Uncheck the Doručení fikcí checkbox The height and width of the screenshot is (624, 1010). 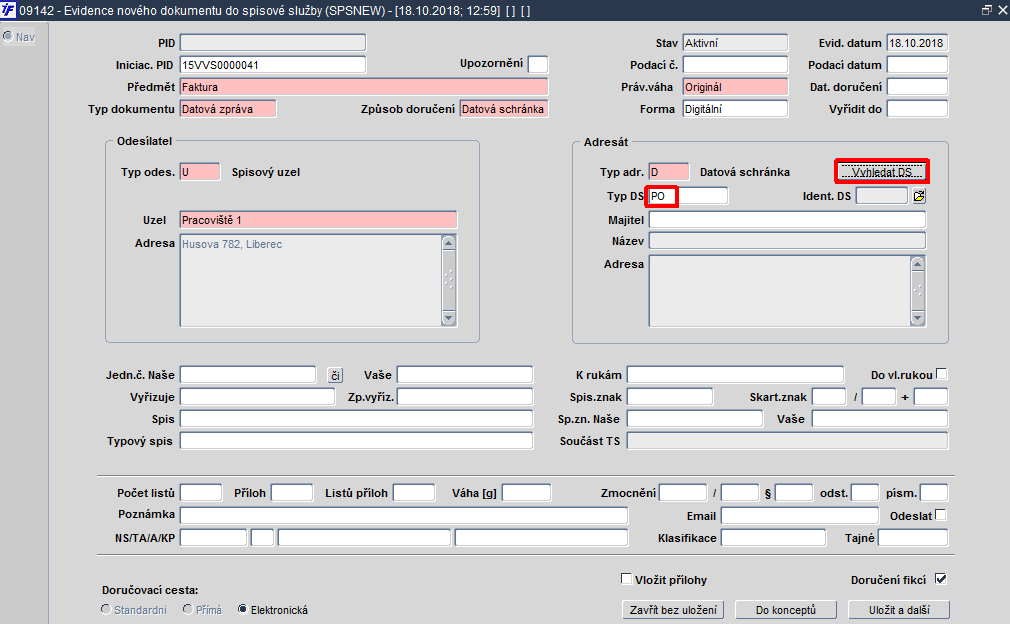click(940, 579)
